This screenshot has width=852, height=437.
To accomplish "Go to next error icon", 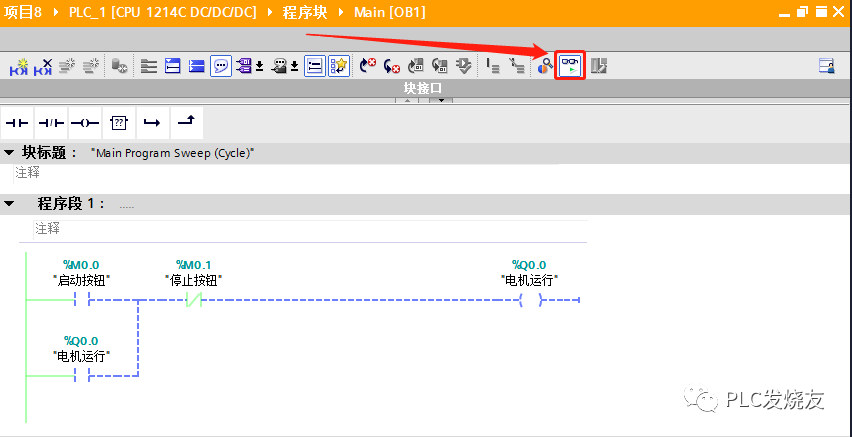I will coord(368,66).
